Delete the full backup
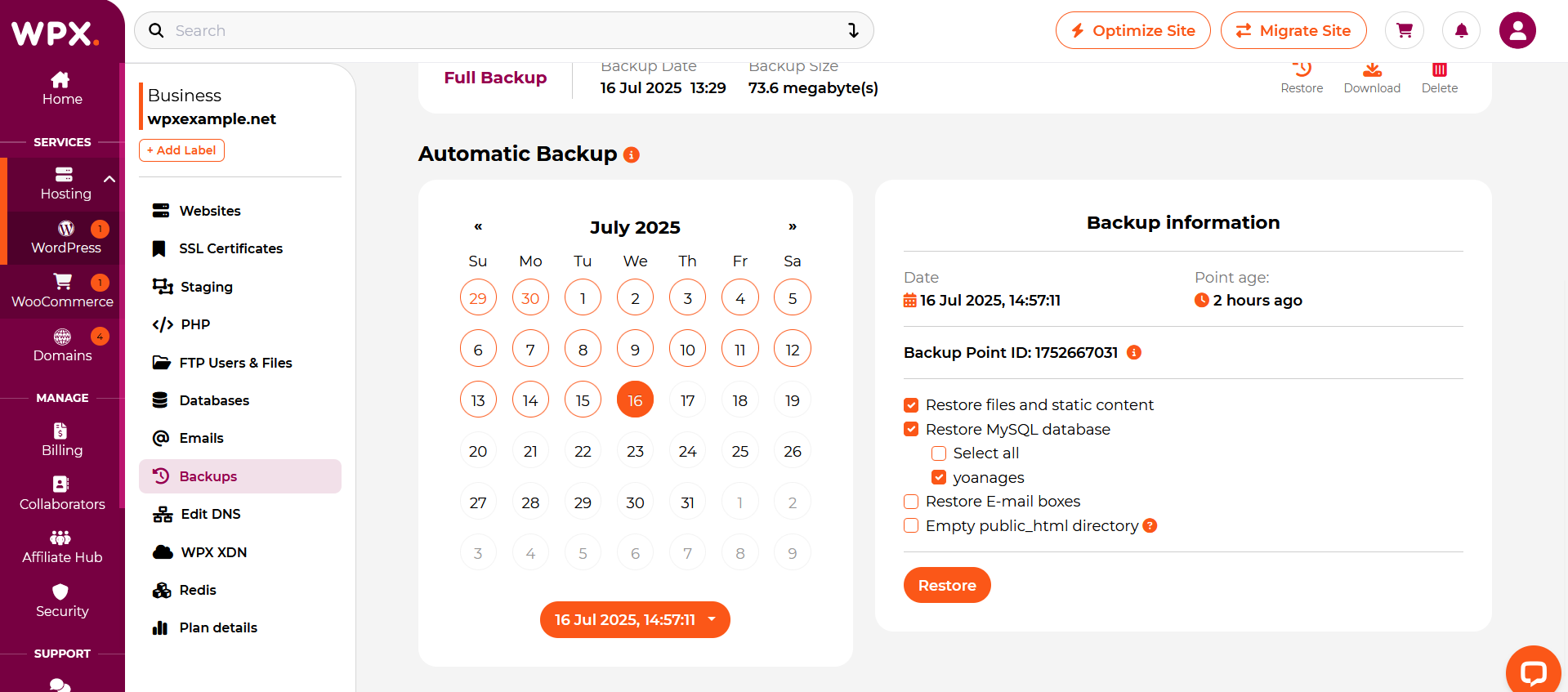 click(x=1439, y=78)
